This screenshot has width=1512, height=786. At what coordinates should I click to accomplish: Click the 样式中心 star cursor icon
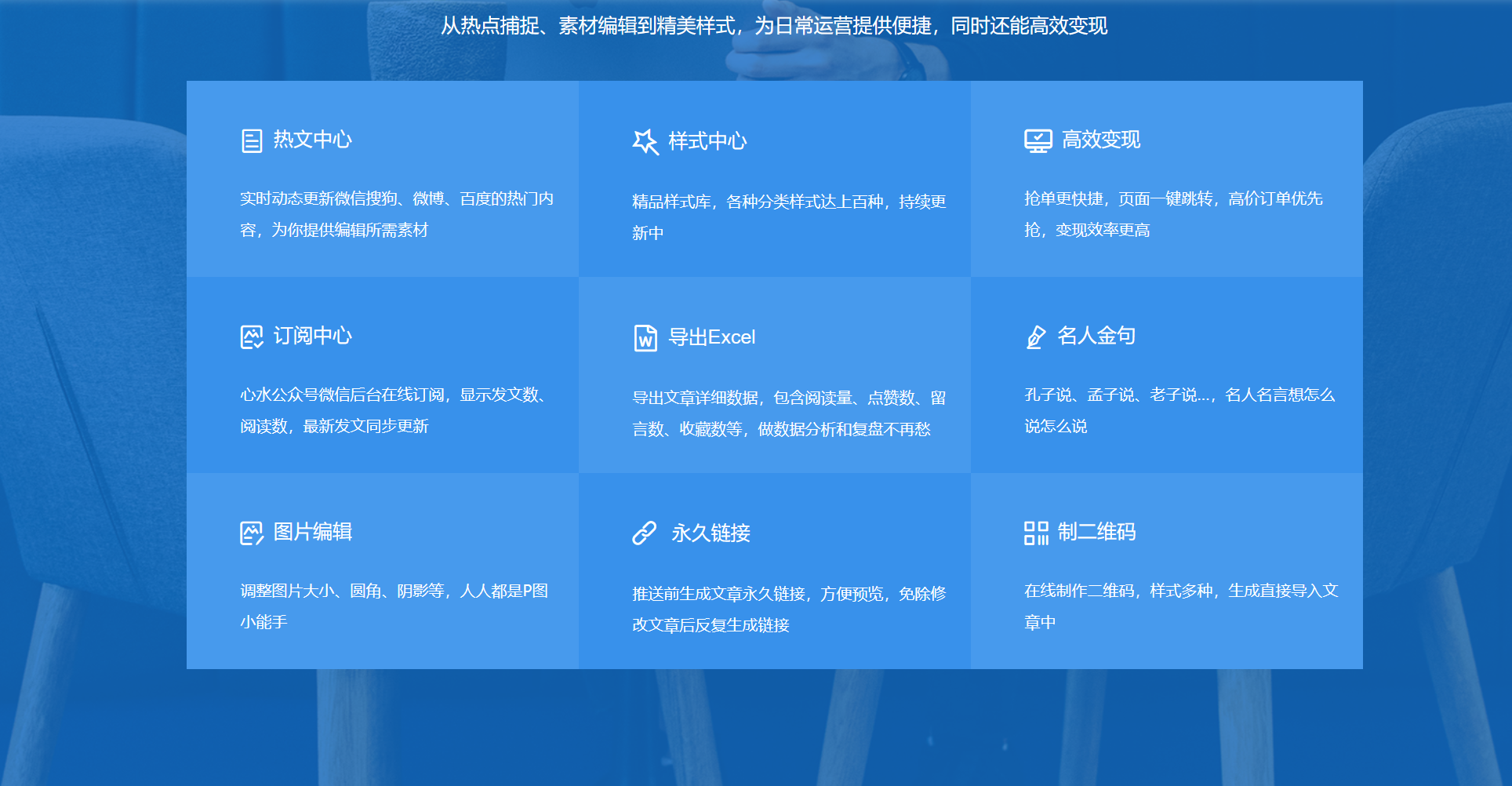645,142
